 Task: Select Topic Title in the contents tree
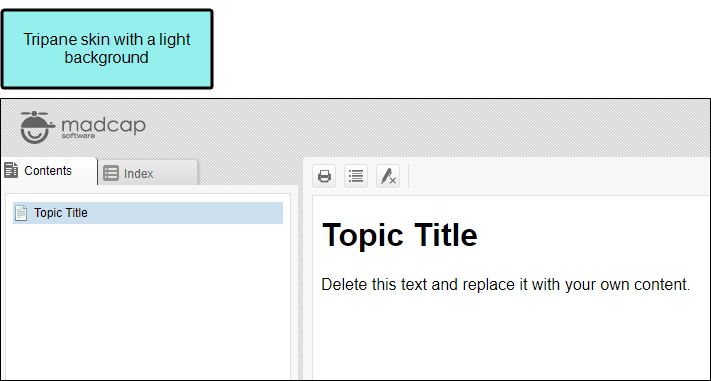click(x=148, y=213)
